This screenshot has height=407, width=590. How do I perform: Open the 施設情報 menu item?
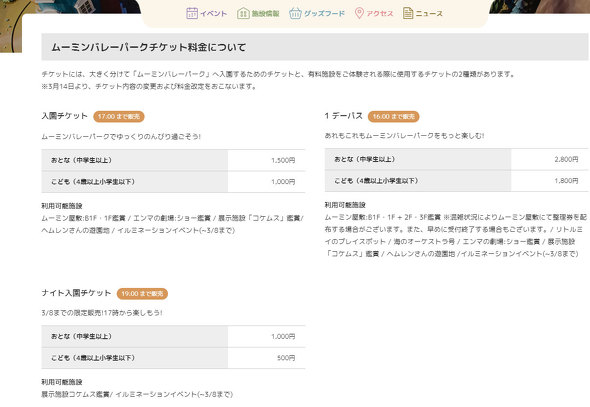265,14
